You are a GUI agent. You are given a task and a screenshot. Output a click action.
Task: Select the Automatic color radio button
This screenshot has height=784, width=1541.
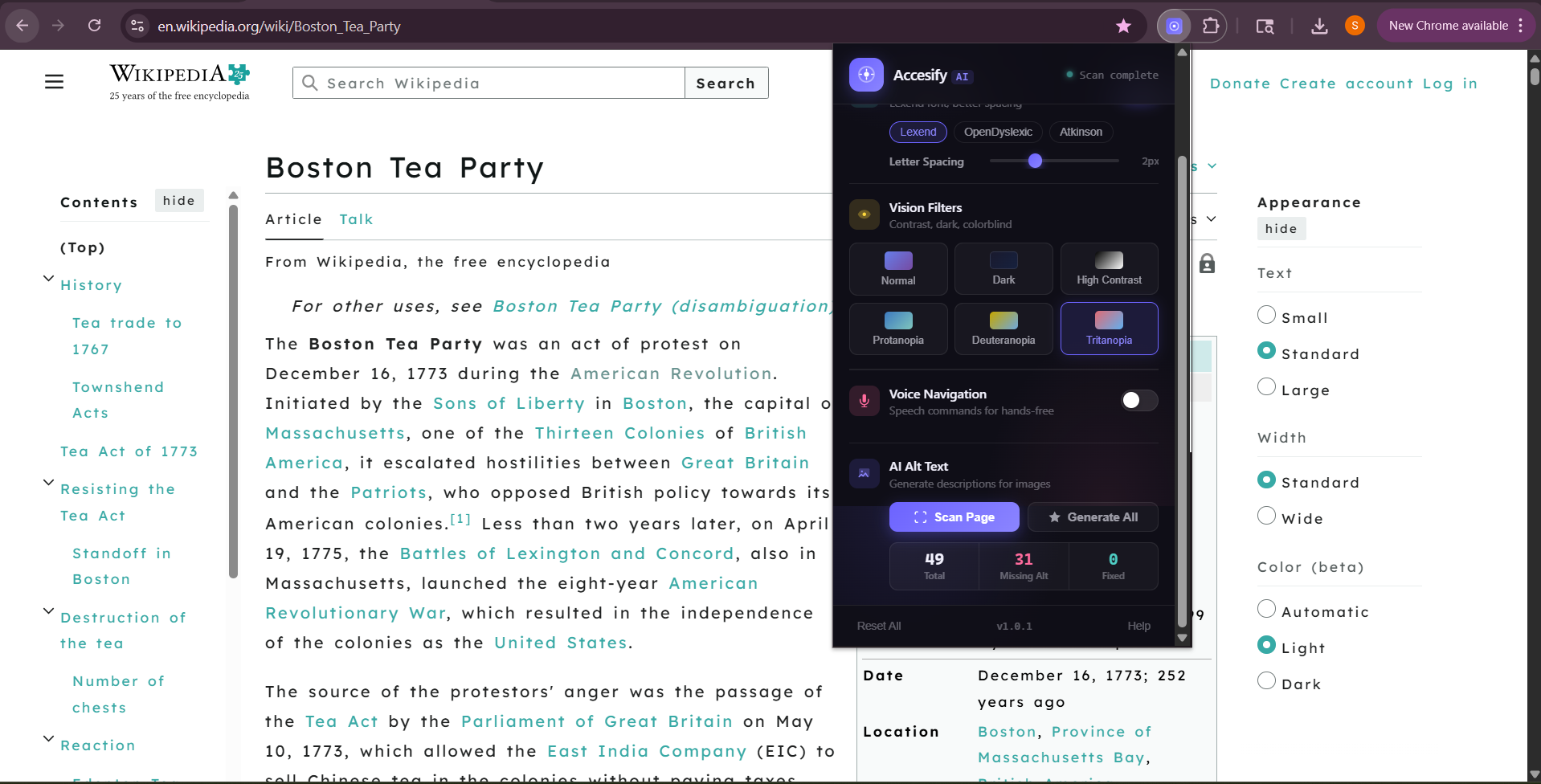[1266, 609]
